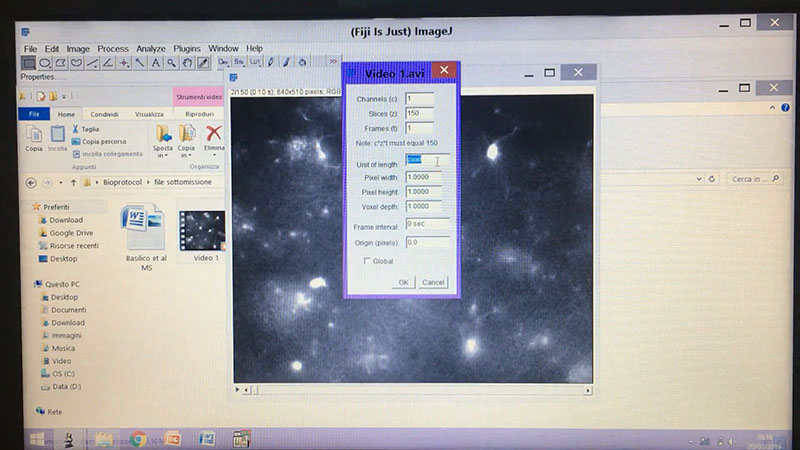Image resolution: width=800 pixels, height=450 pixels.
Task: Select the Oval selection tool
Action: [x=45, y=63]
